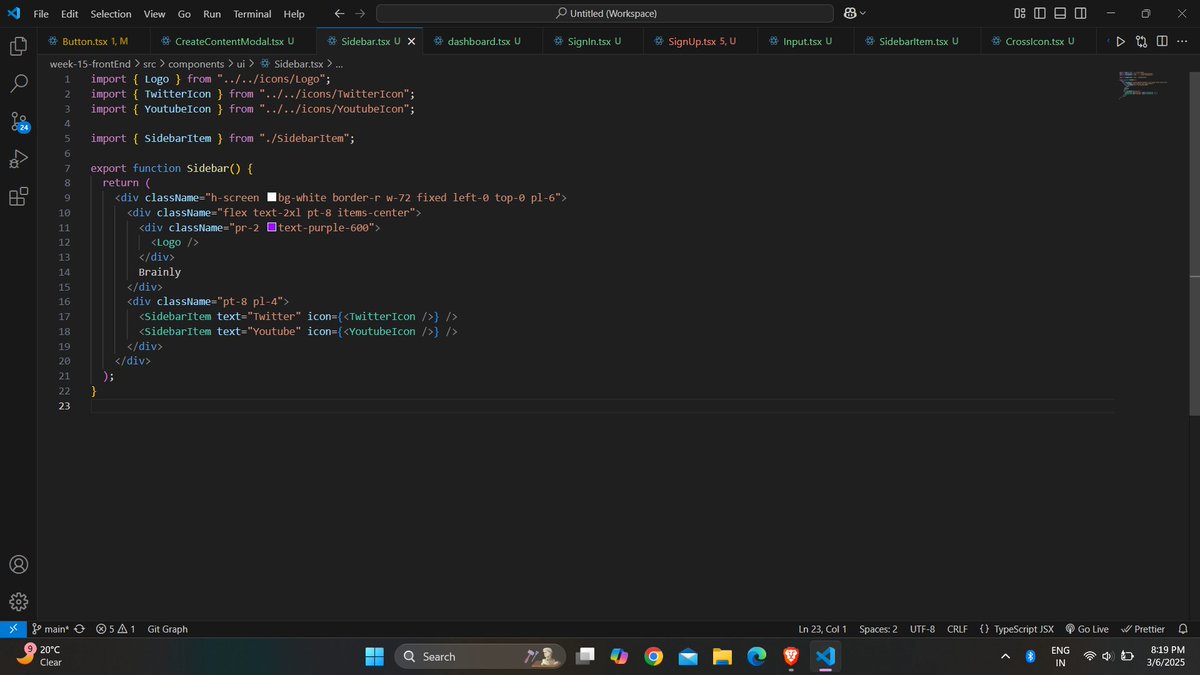The width and height of the screenshot is (1200, 675).
Task: Click week-15-frontEnd in breadcrumb
Action: click(x=90, y=64)
